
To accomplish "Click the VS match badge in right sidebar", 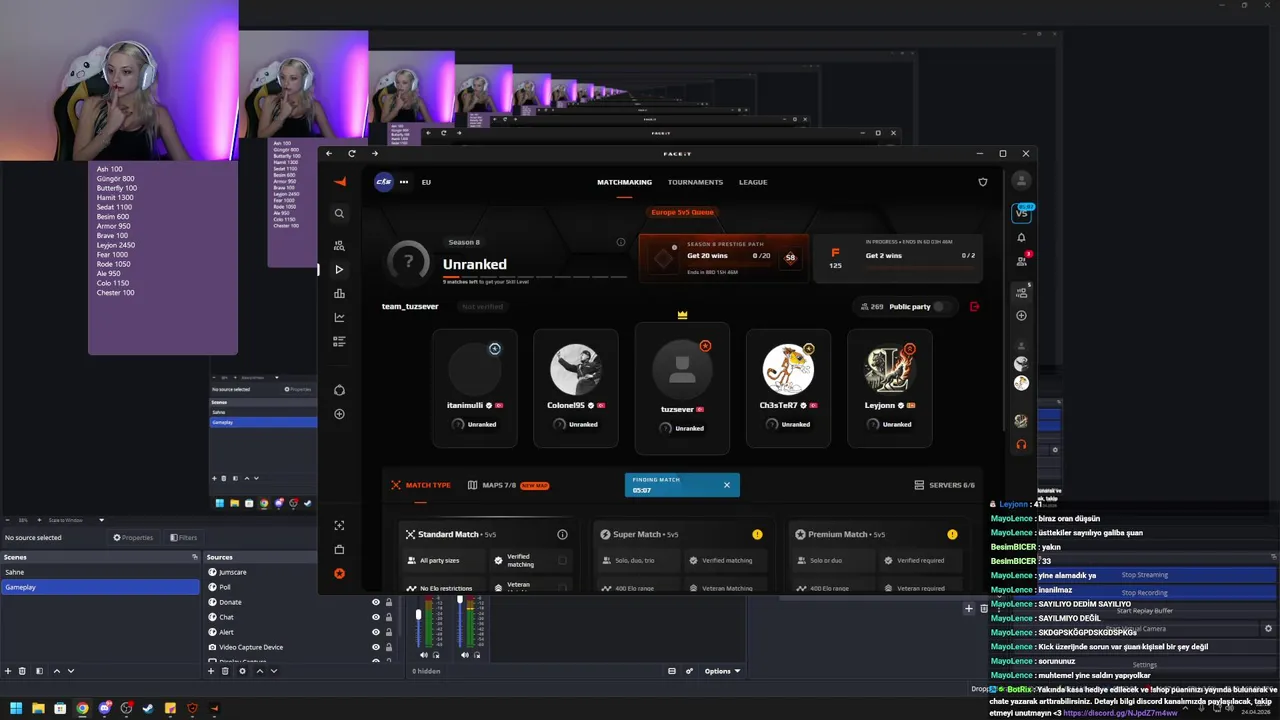I will click(1021, 212).
